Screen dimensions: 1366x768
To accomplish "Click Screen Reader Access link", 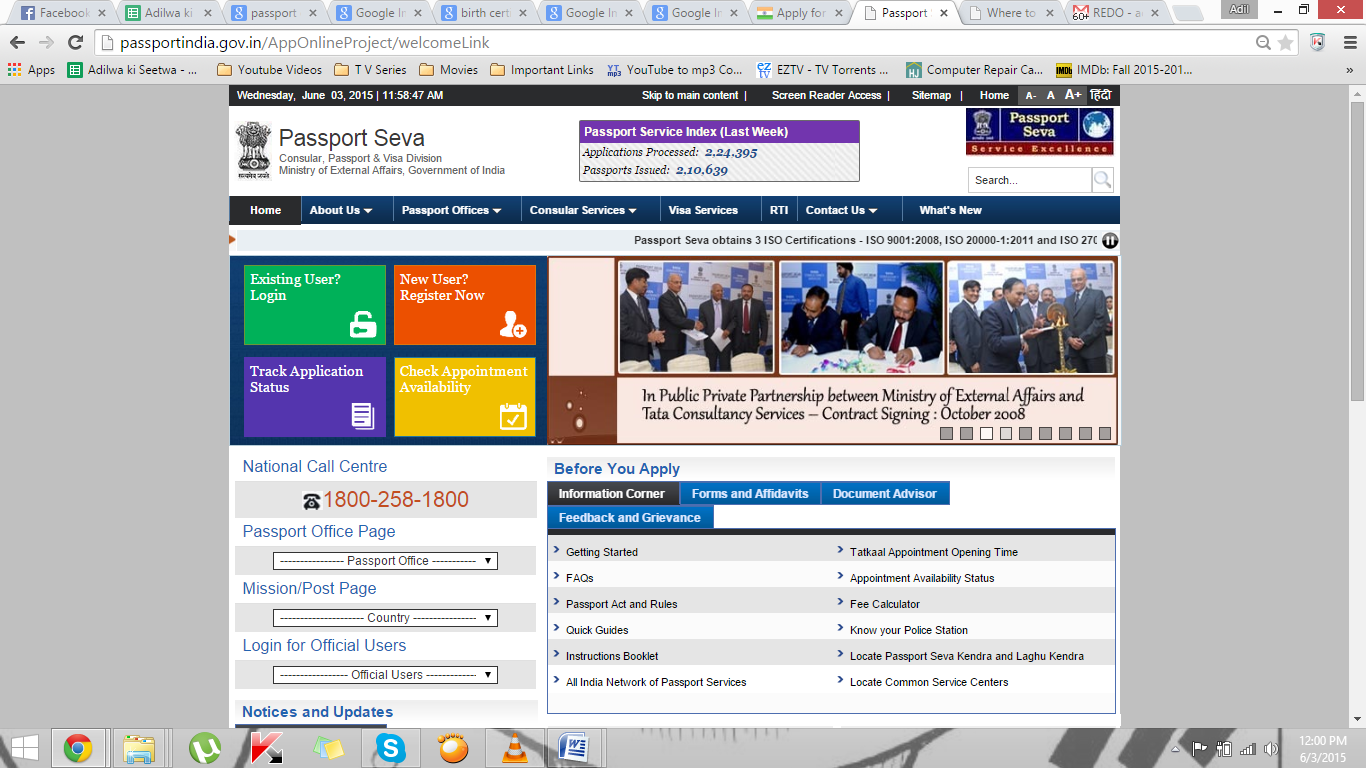I will click(827, 95).
